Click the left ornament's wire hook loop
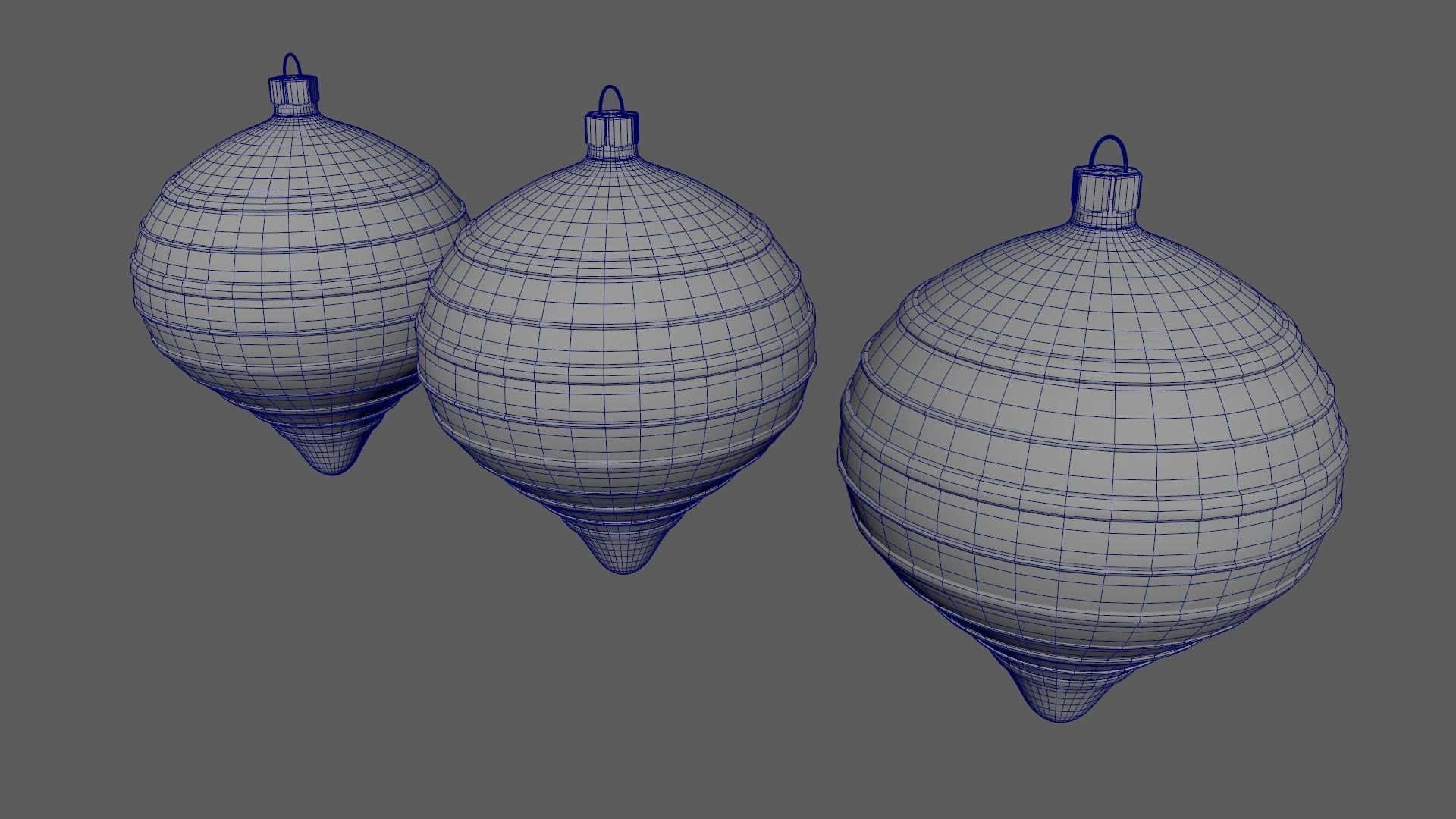The image size is (1456, 819). click(x=291, y=56)
